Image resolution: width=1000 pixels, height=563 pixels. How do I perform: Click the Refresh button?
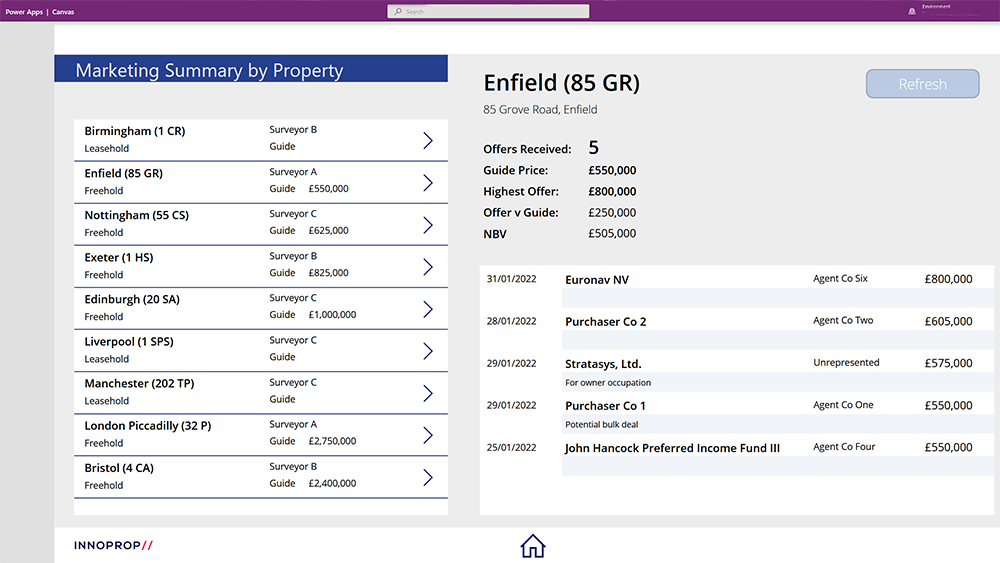[922, 84]
